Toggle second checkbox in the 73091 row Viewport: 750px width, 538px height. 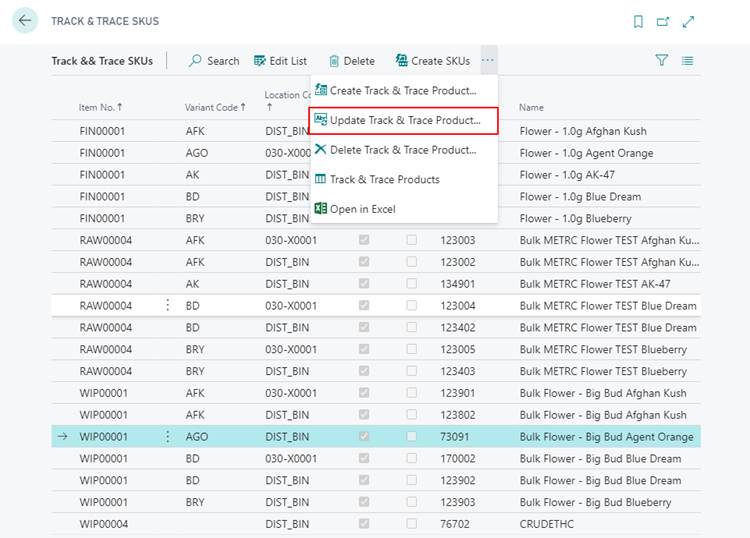click(x=411, y=437)
